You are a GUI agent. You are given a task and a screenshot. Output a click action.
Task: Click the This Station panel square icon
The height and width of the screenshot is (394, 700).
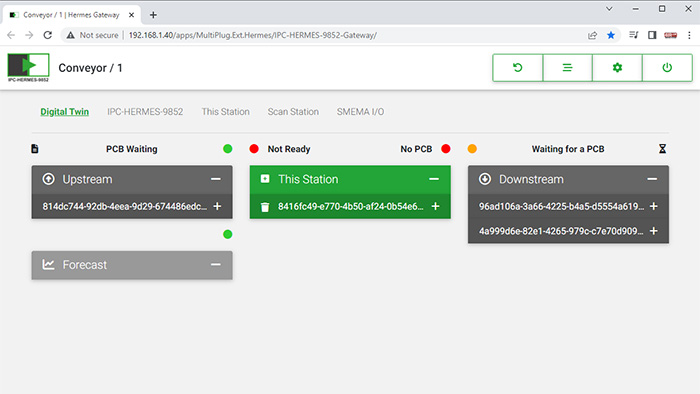[x=265, y=179]
